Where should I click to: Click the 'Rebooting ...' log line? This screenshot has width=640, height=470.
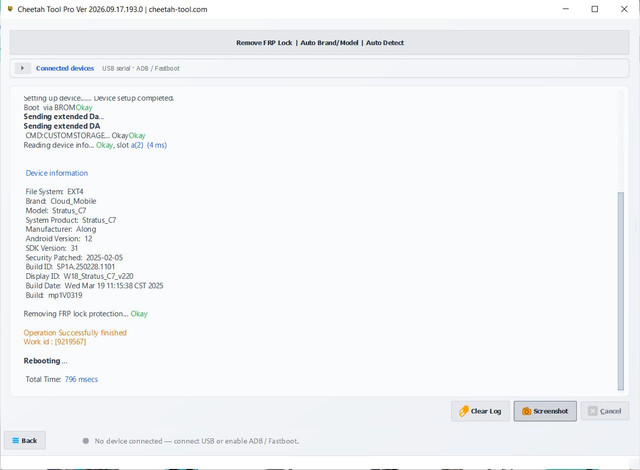[45, 361]
